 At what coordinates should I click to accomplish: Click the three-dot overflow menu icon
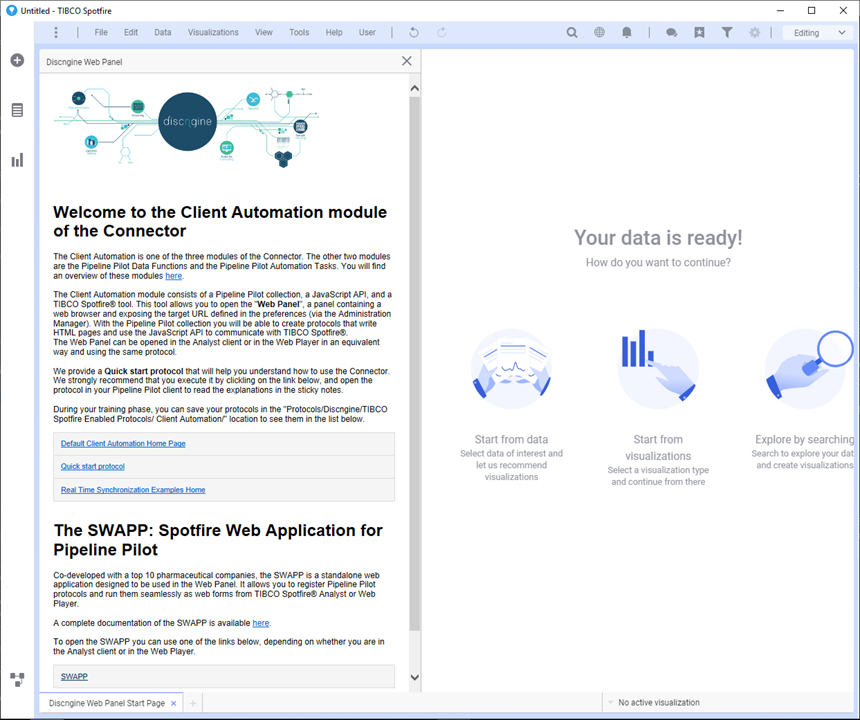[x=56, y=32]
